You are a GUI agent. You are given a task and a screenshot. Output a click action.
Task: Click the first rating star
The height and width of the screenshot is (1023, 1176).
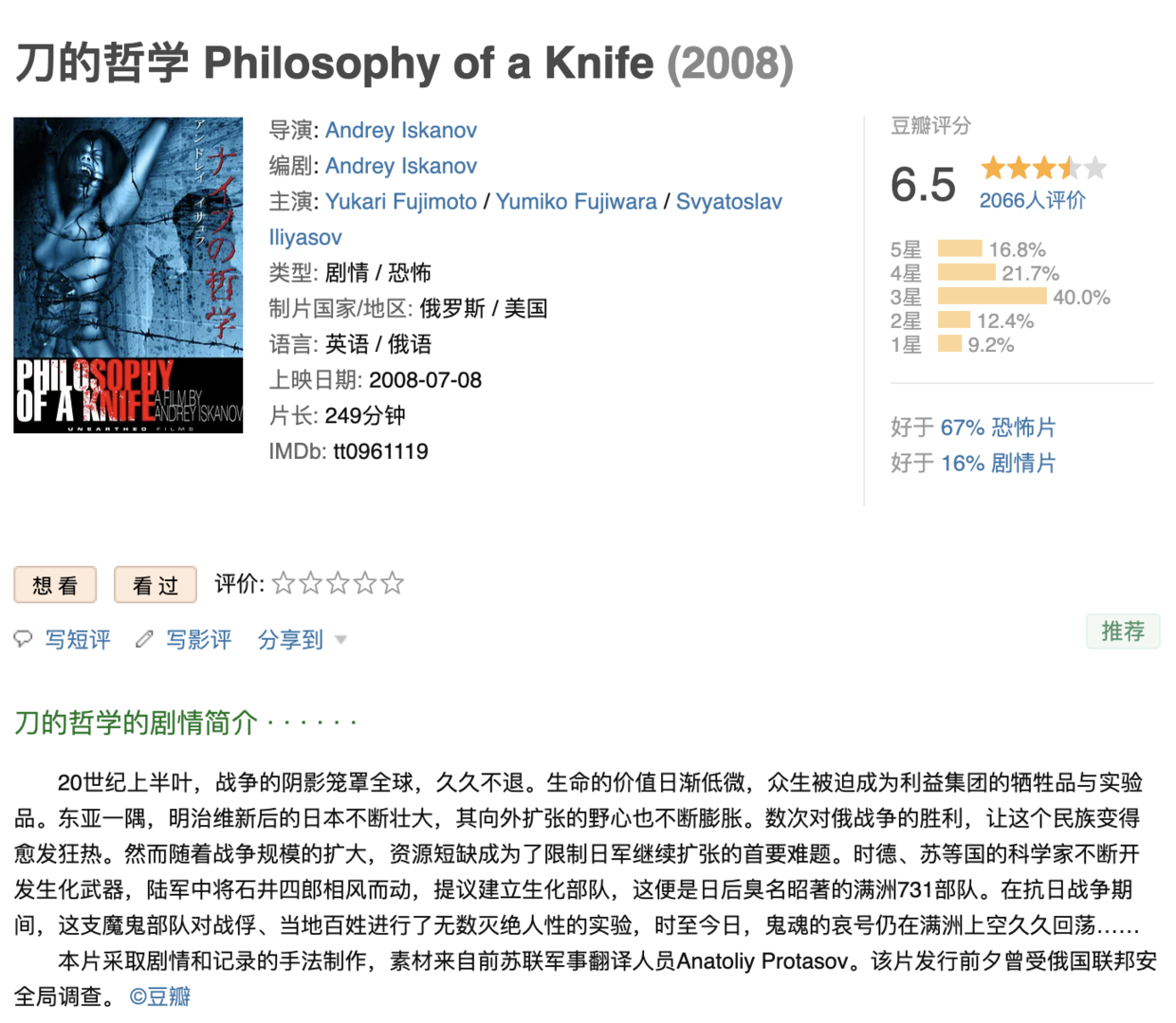(x=284, y=583)
